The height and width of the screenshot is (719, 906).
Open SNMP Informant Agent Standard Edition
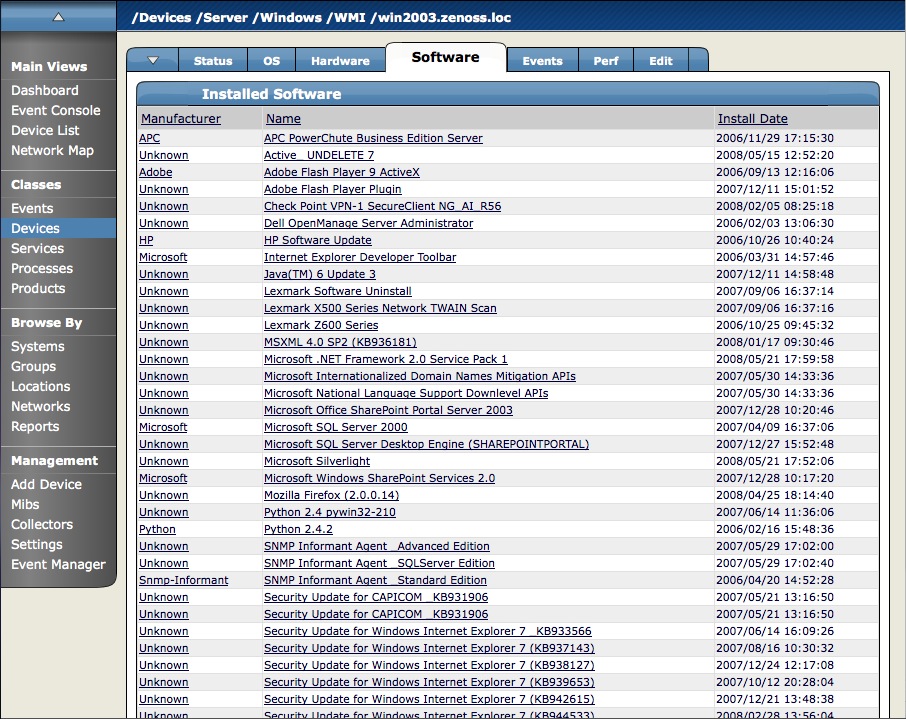pyautogui.click(x=375, y=580)
